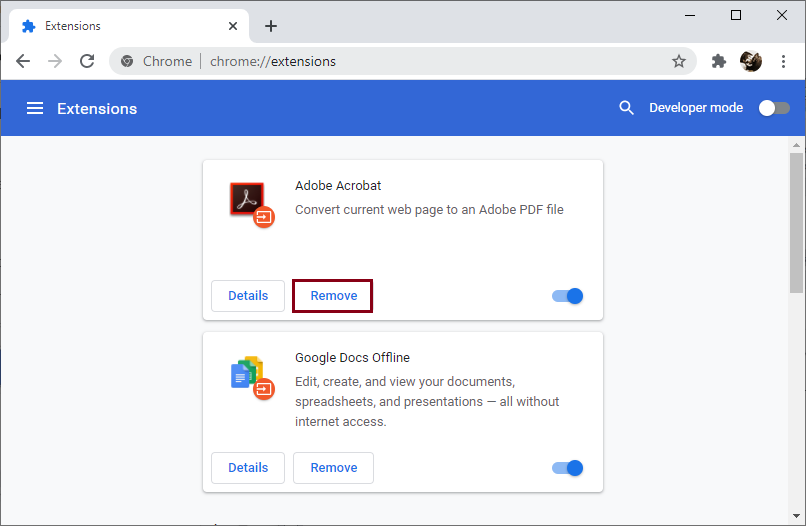Open Chrome's three-dot customize menu
The width and height of the screenshot is (806, 526).
[x=783, y=61]
